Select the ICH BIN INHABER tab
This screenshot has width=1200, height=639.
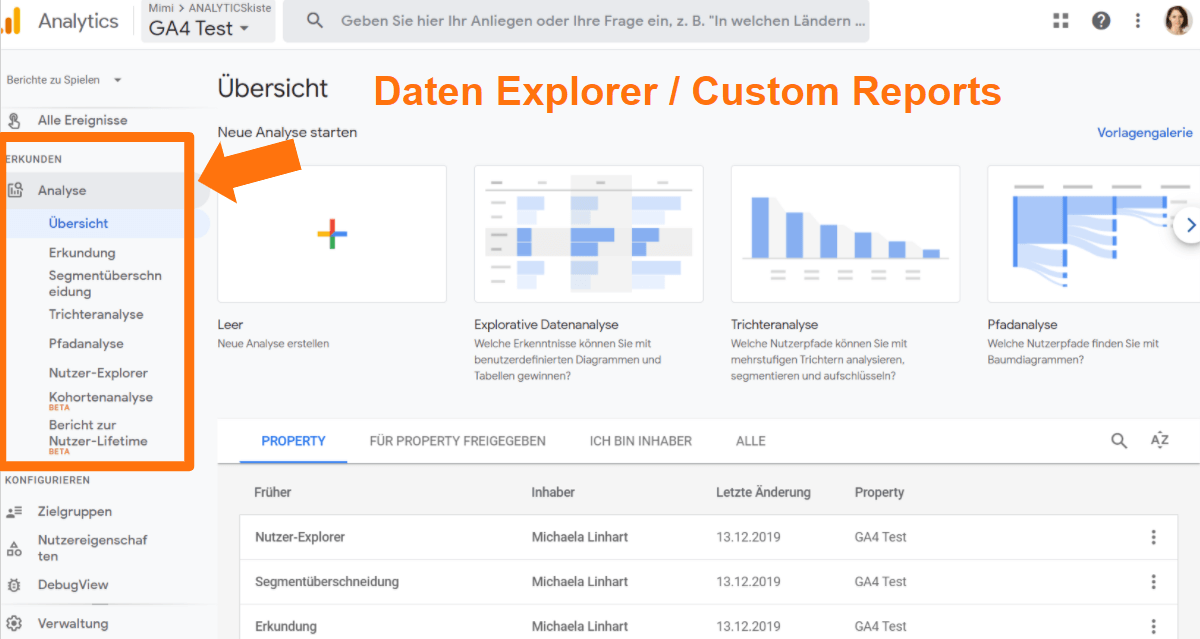[640, 441]
